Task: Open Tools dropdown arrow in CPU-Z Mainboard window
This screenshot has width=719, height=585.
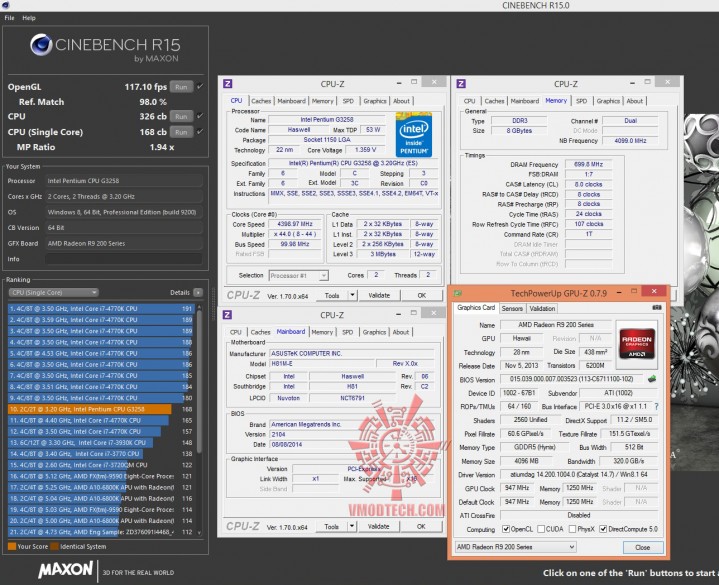Action: 352,526
